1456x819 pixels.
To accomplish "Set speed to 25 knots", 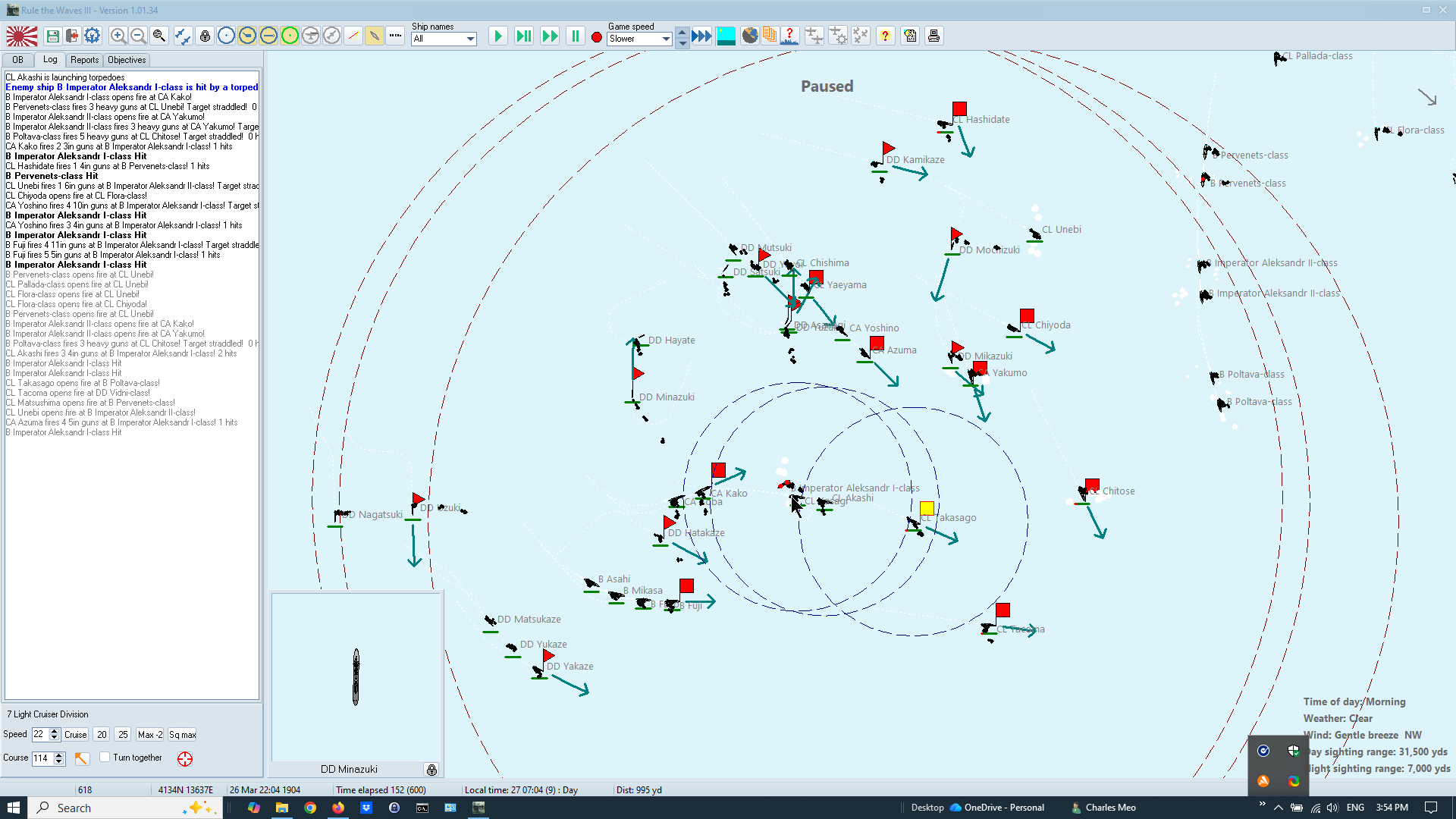I will pos(123,734).
